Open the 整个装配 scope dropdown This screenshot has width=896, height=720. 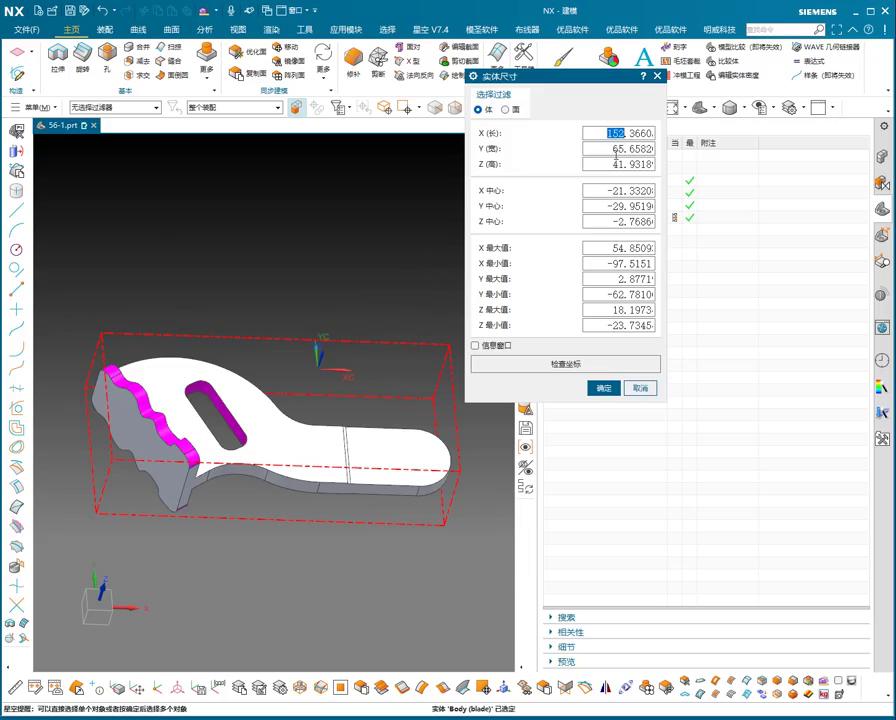235,107
